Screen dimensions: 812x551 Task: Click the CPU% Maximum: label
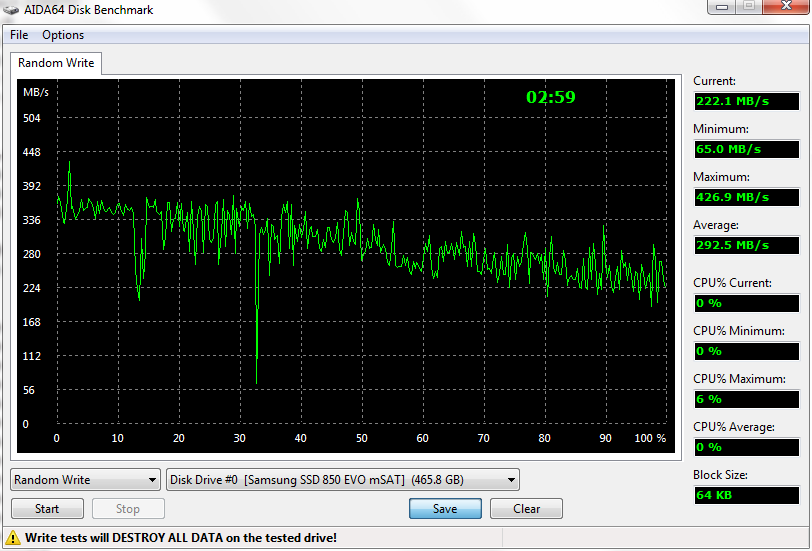(739, 379)
